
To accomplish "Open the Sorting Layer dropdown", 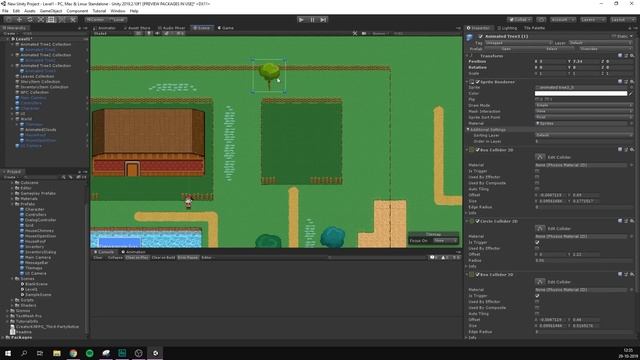I will [584, 135].
